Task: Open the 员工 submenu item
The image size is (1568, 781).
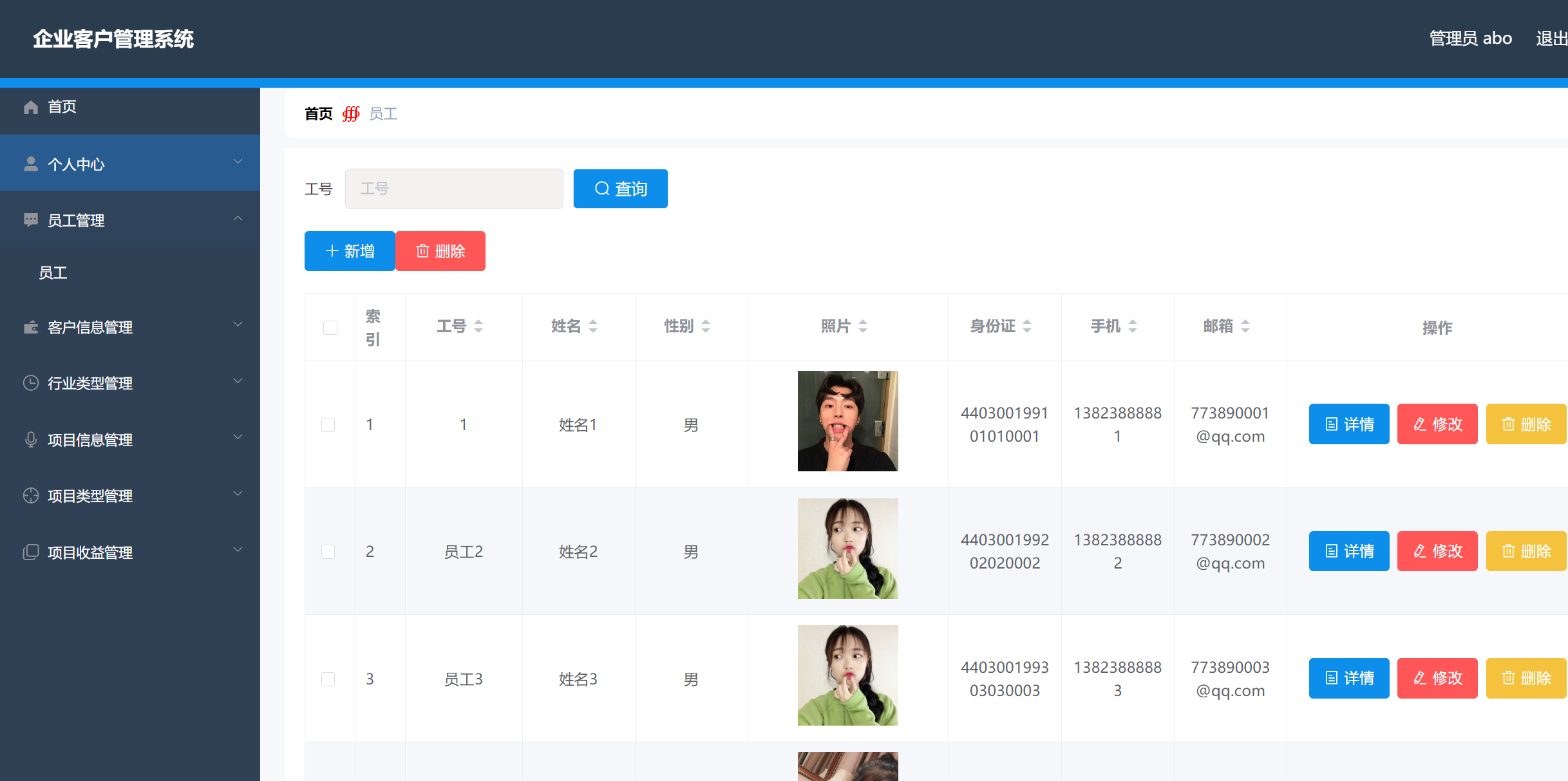Action: coord(53,273)
